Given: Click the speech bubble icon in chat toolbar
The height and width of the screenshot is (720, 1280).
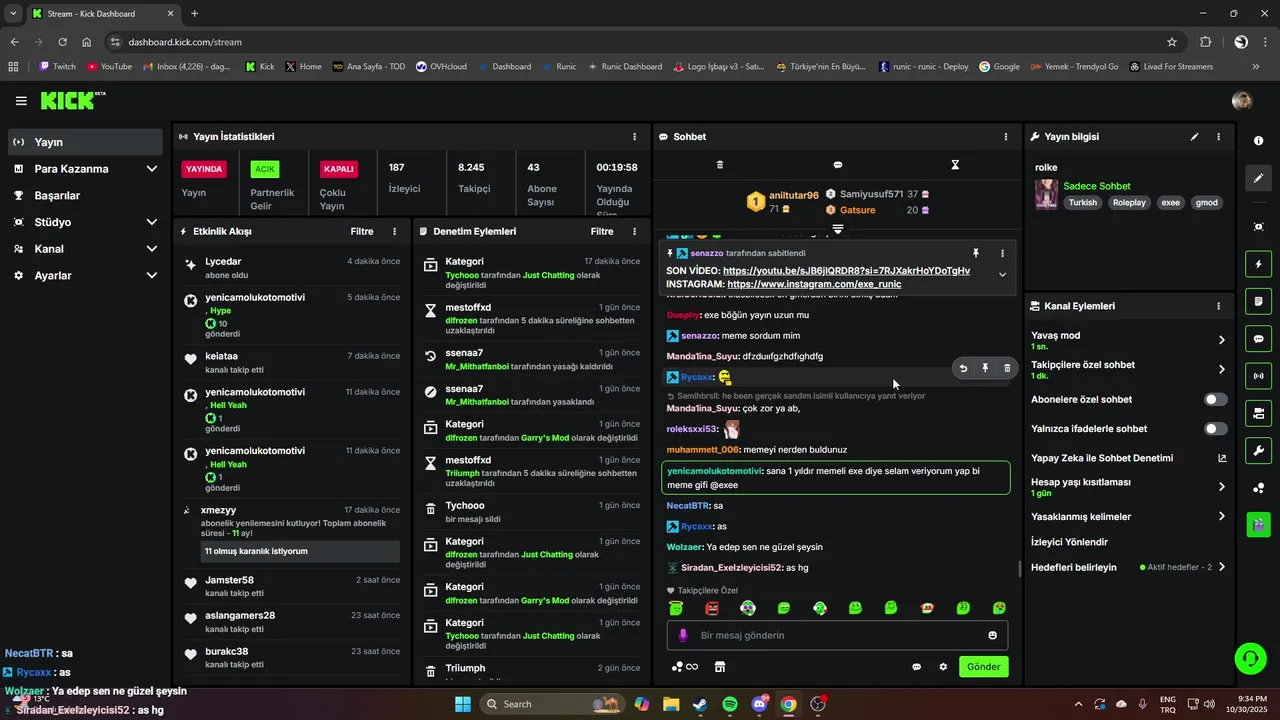Looking at the screenshot, I should tap(838, 165).
